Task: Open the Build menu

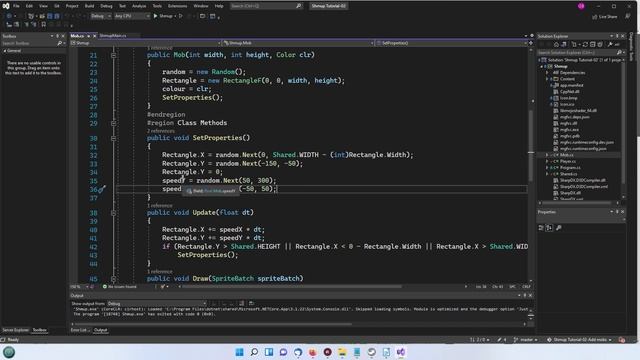Action: (x=89, y=6)
